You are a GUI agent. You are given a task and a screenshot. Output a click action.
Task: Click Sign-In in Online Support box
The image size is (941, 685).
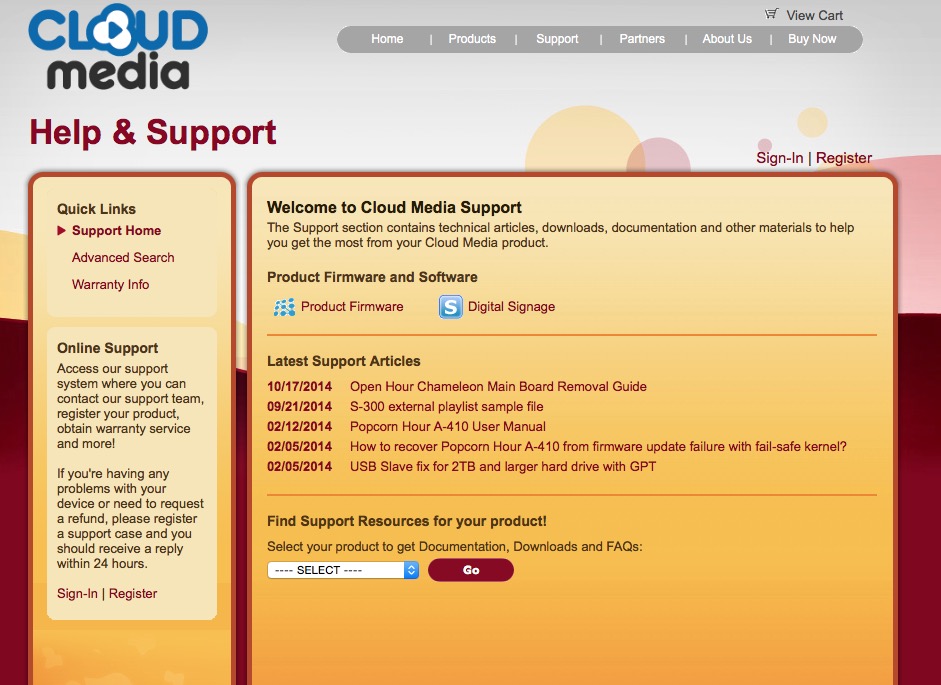click(x=77, y=594)
